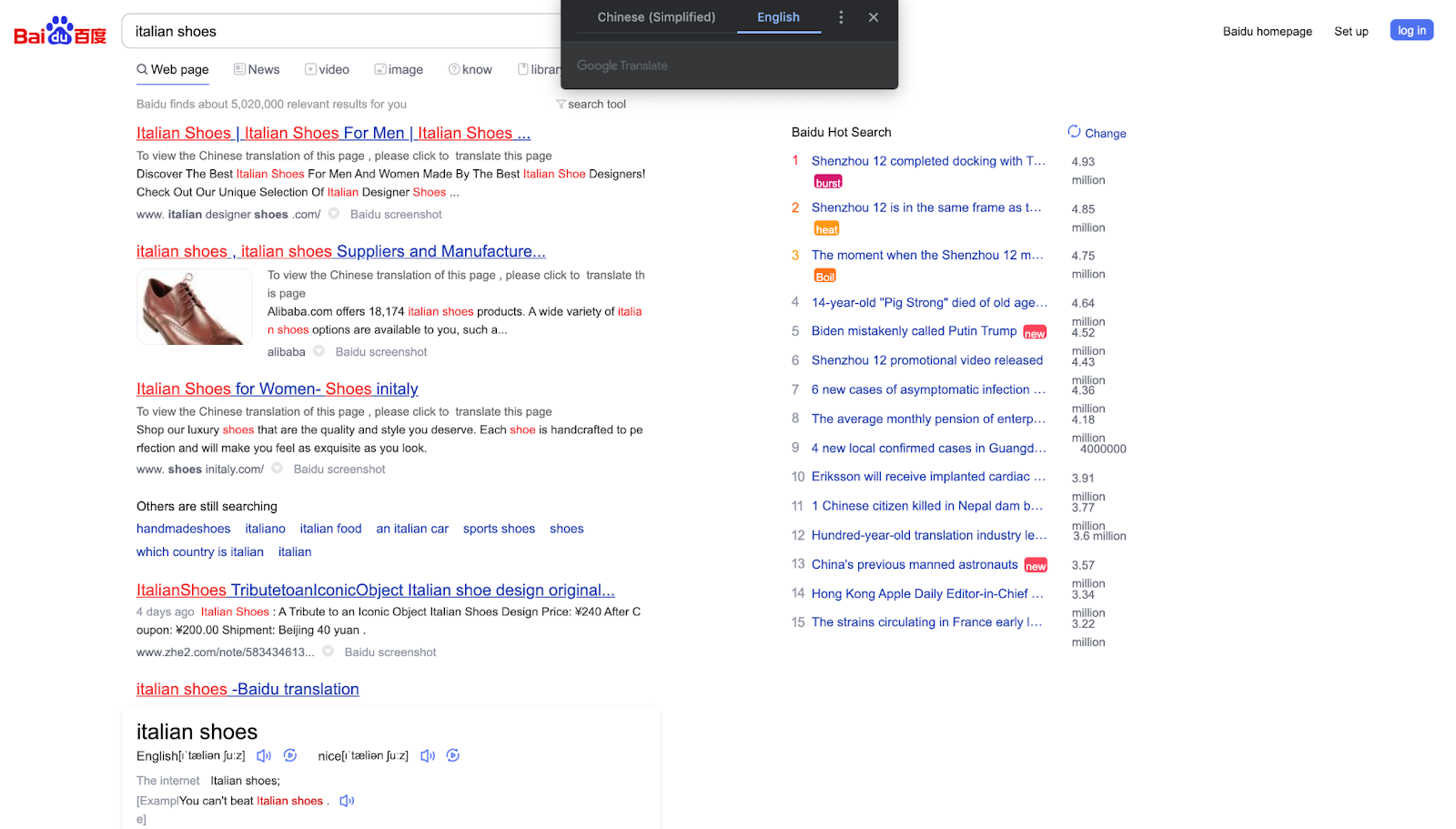Viewport: 1456px width, 829px height.
Task: Open hot search 'Hong Kong Apple Daily Editor-in-Chief'
Action: [x=927, y=593]
